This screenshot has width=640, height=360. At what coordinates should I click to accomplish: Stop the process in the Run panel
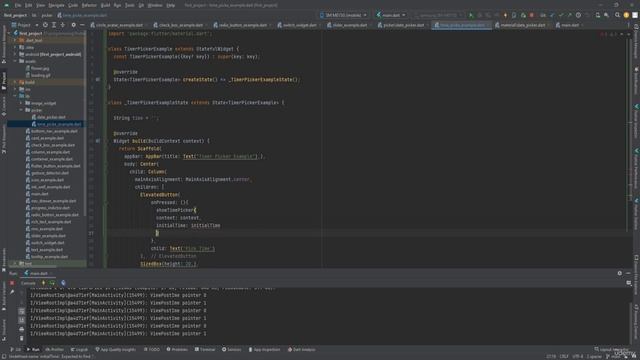coord(12,283)
